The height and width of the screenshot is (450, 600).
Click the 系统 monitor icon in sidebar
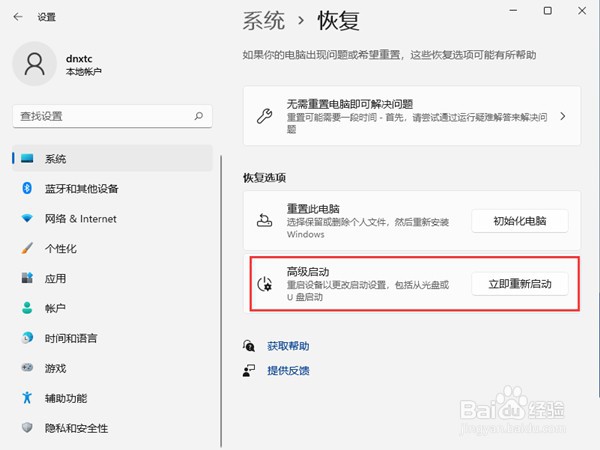[x=27, y=158]
